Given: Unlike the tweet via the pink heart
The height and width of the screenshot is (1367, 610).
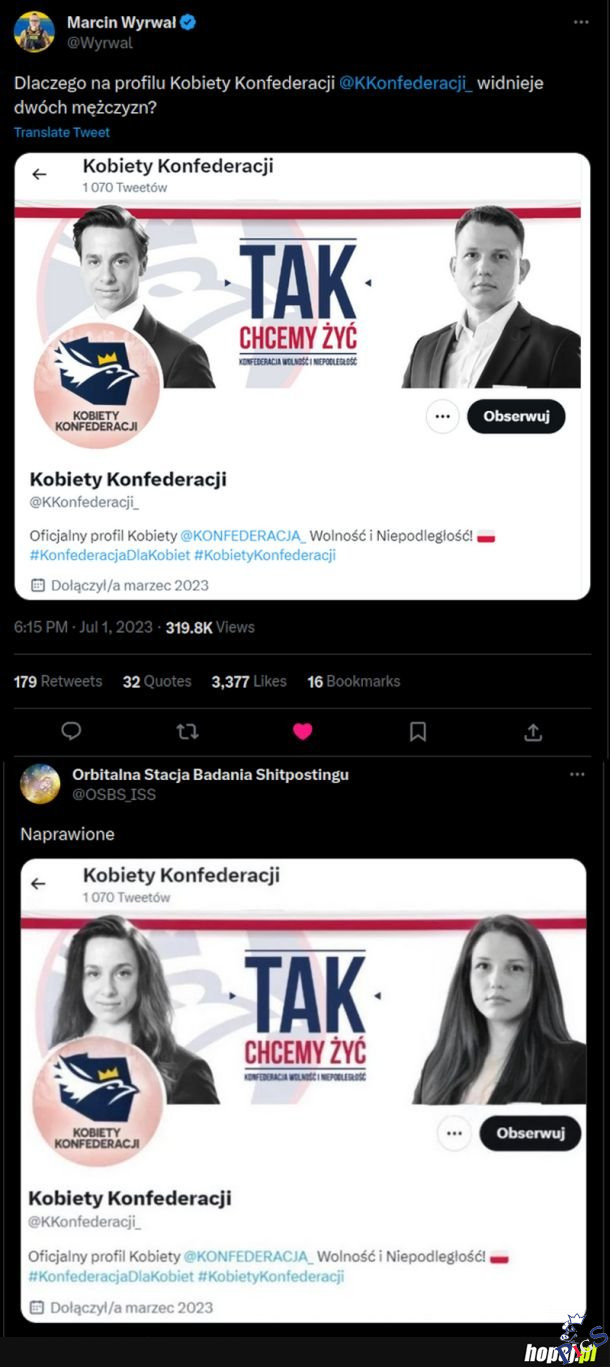Looking at the screenshot, I should pyautogui.click(x=302, y=731).
